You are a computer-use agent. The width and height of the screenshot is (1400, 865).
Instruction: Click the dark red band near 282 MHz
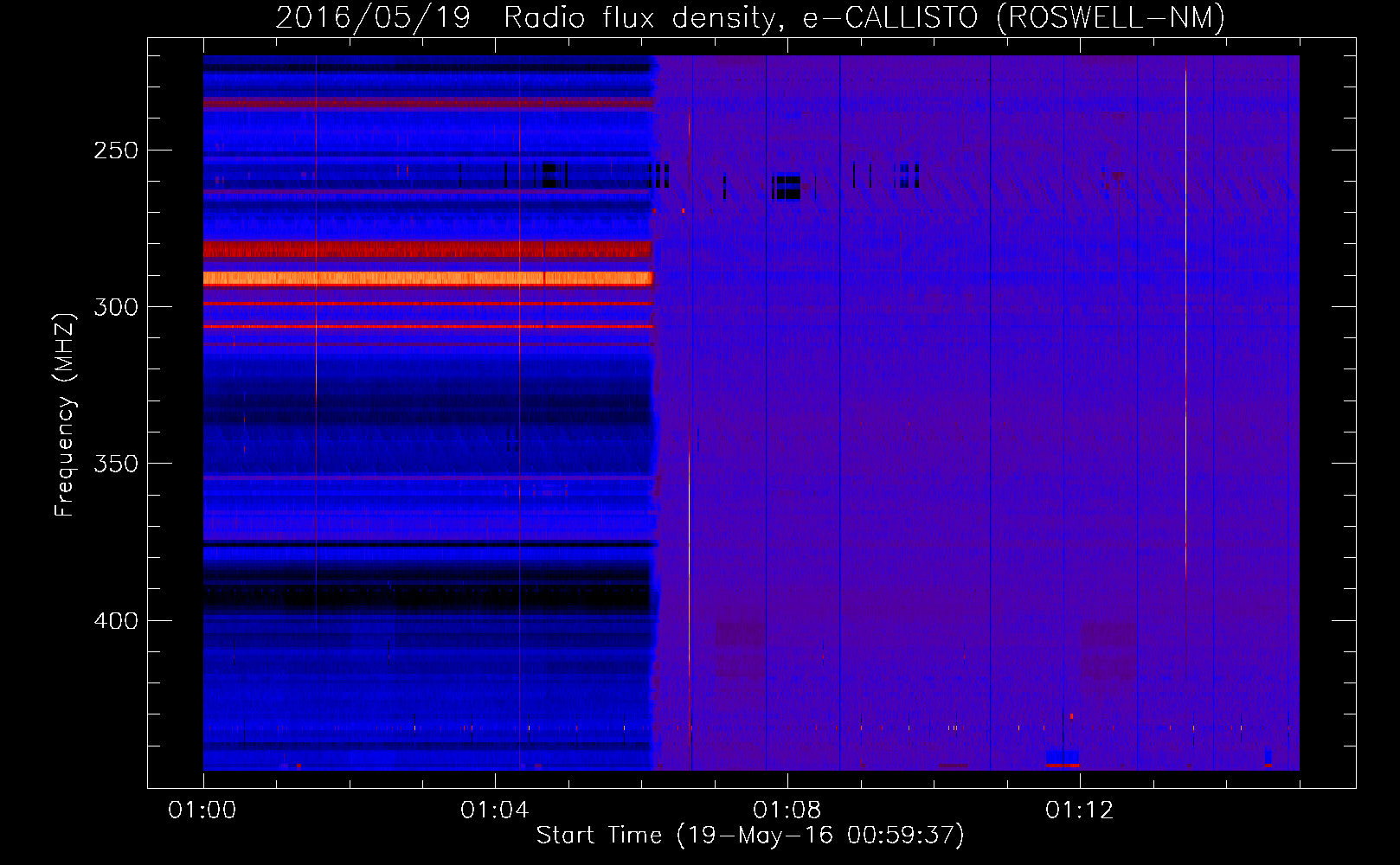(427, 250)
